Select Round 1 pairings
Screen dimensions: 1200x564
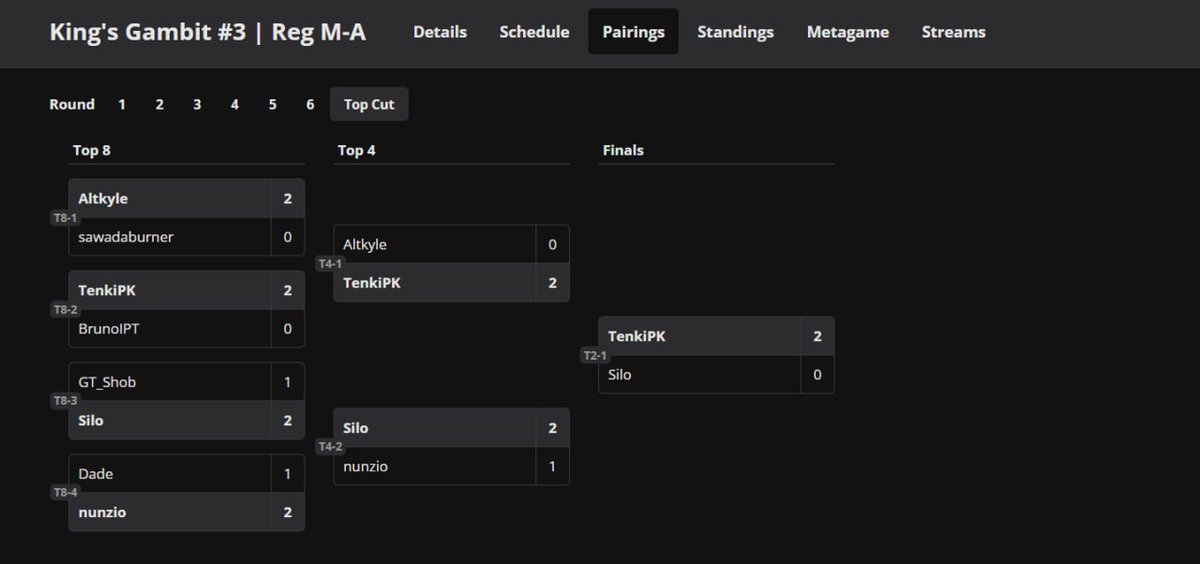(122, 104)
